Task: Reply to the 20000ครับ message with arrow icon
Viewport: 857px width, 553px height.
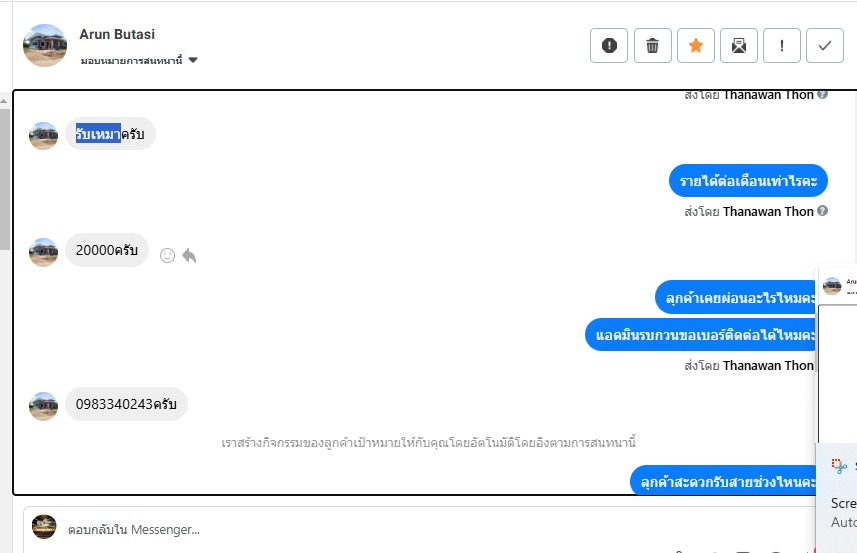Action: 189,255
